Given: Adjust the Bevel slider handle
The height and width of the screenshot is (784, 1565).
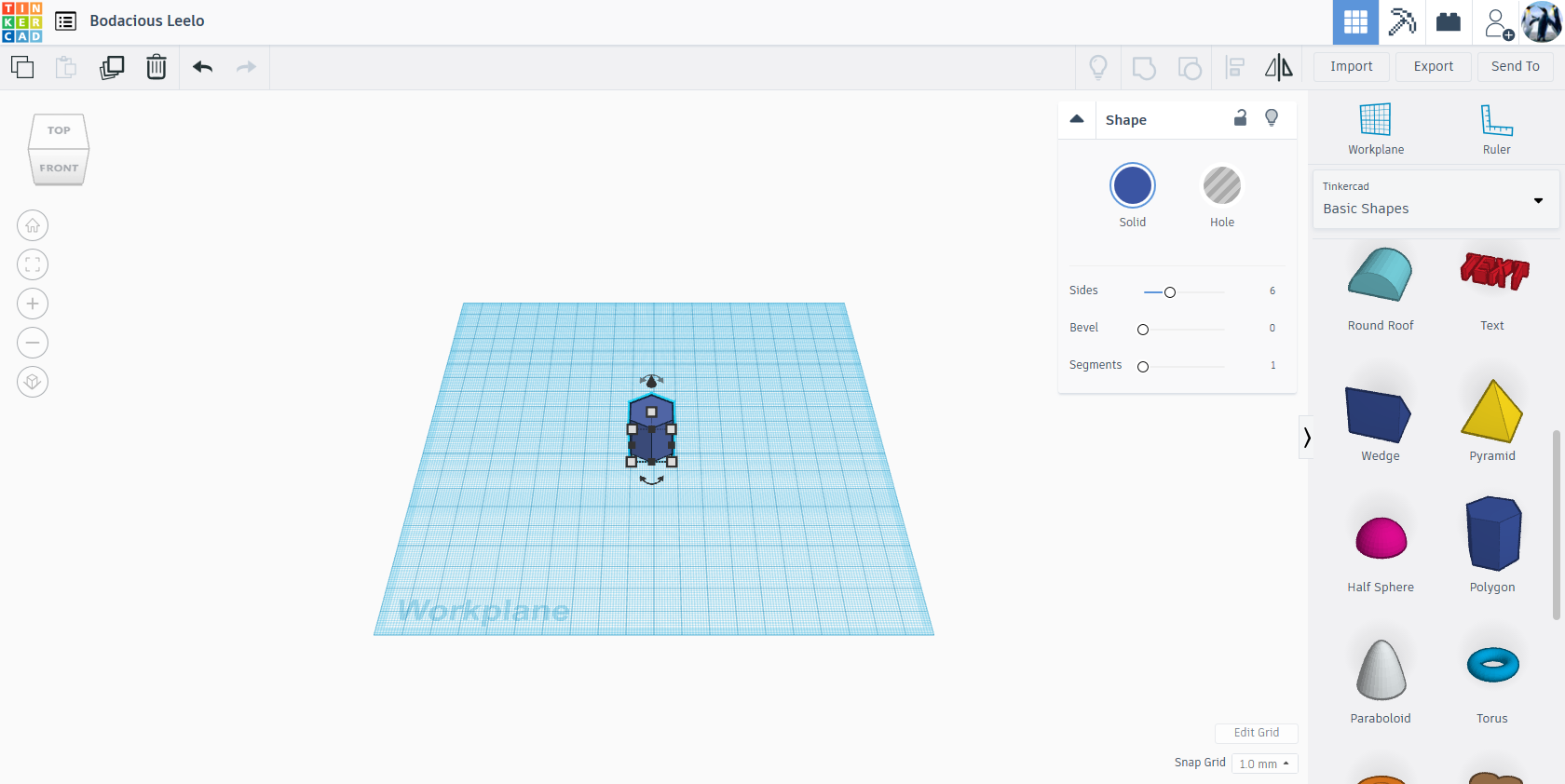Looking at the screenshot, I should pos(1143,330).
